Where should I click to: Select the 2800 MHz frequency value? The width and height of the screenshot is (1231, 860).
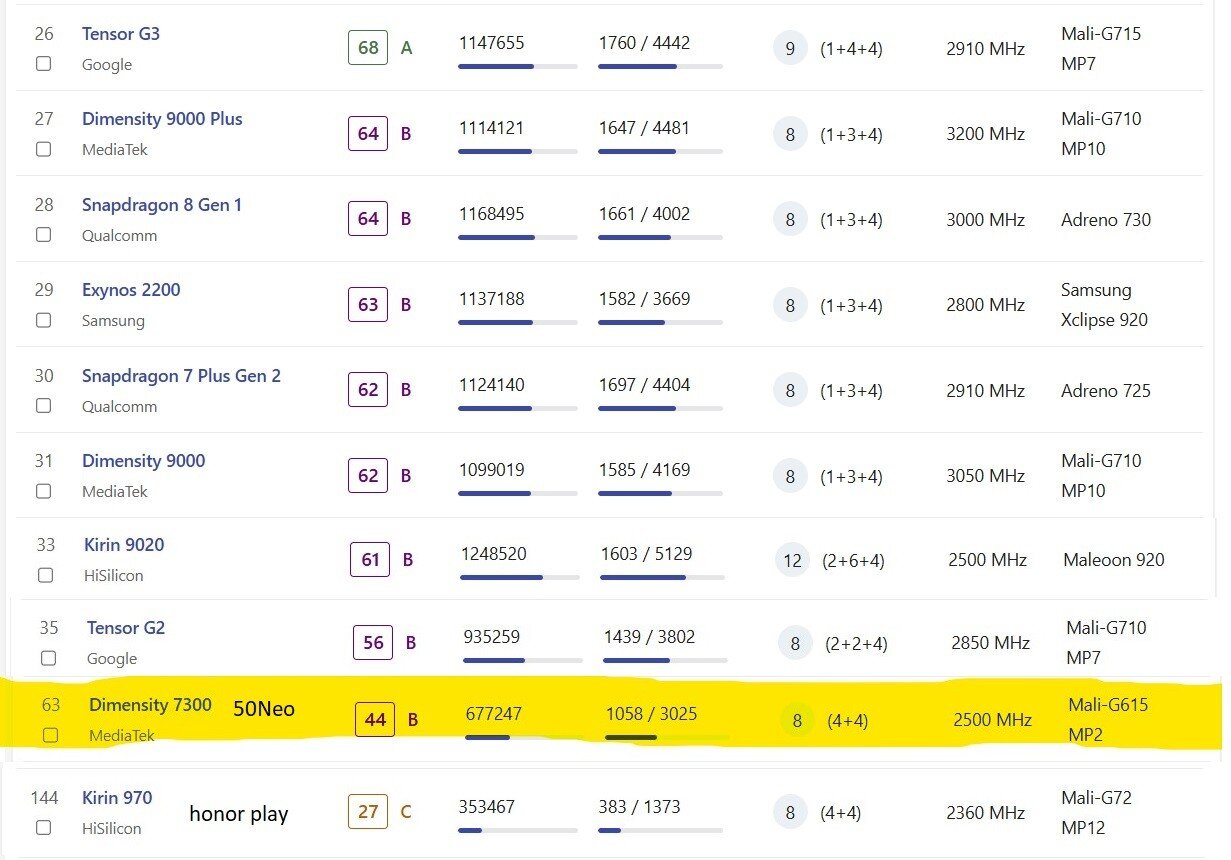pos(986,305)
